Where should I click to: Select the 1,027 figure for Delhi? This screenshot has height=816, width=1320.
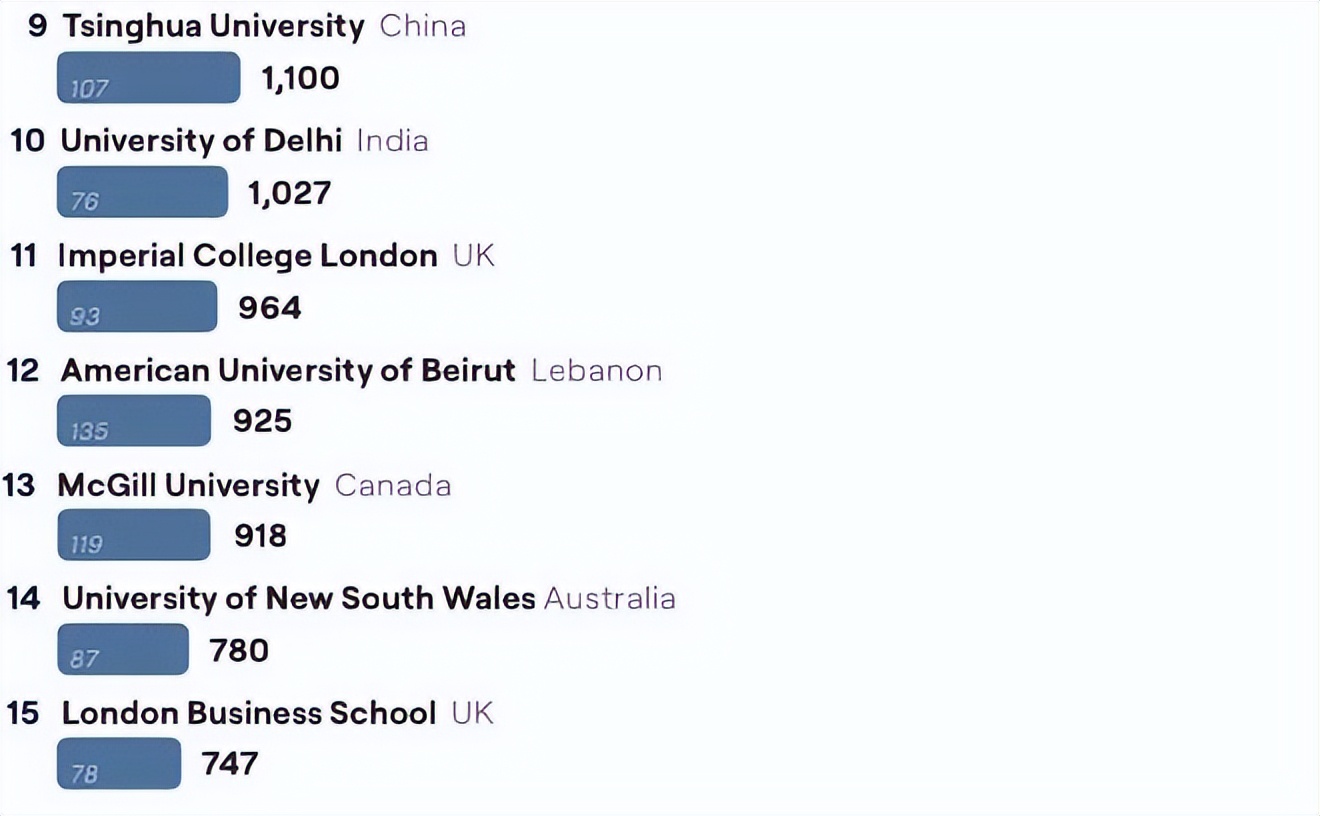(289, 192)
